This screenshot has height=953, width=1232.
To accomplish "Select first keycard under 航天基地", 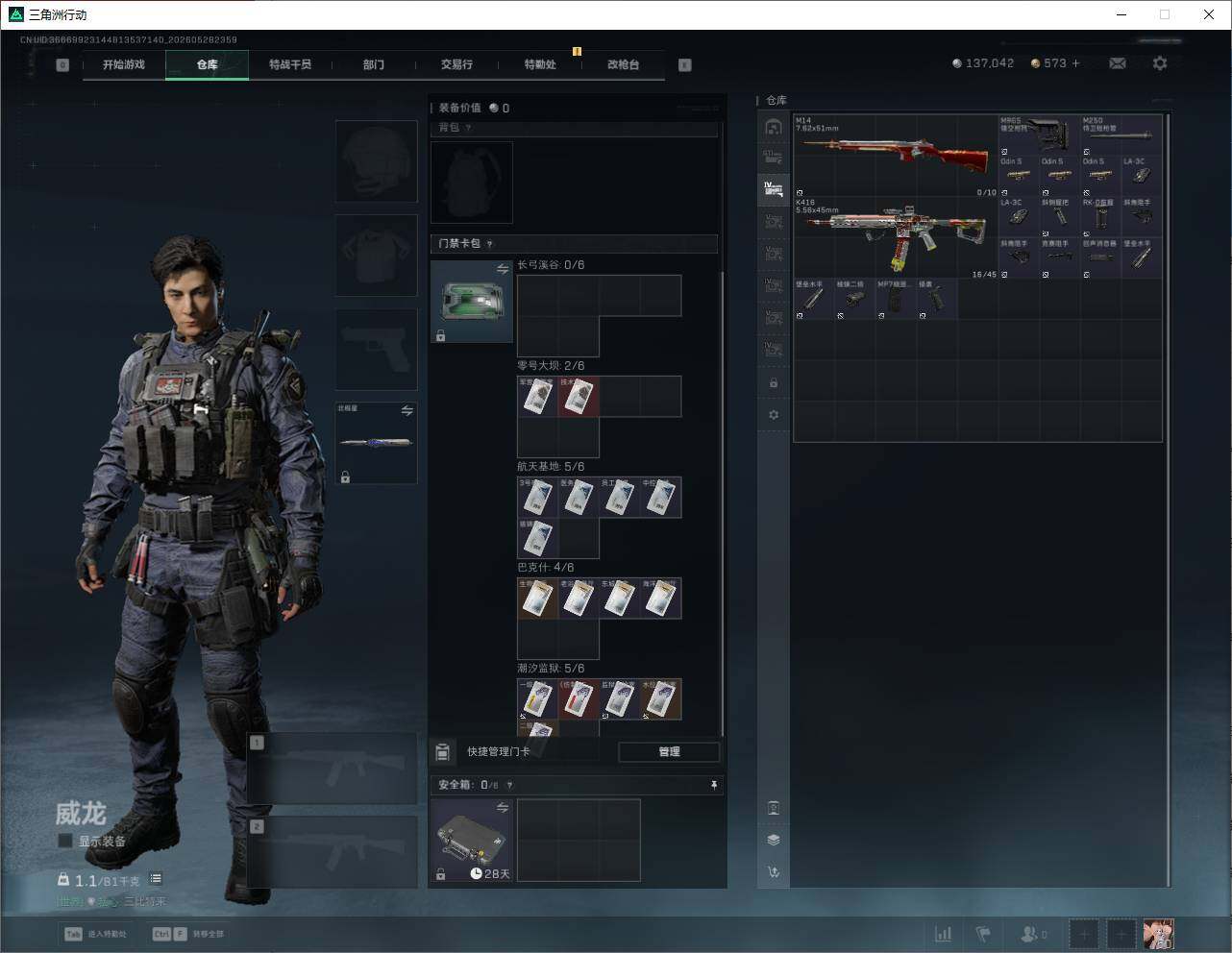I will point(538,498).
